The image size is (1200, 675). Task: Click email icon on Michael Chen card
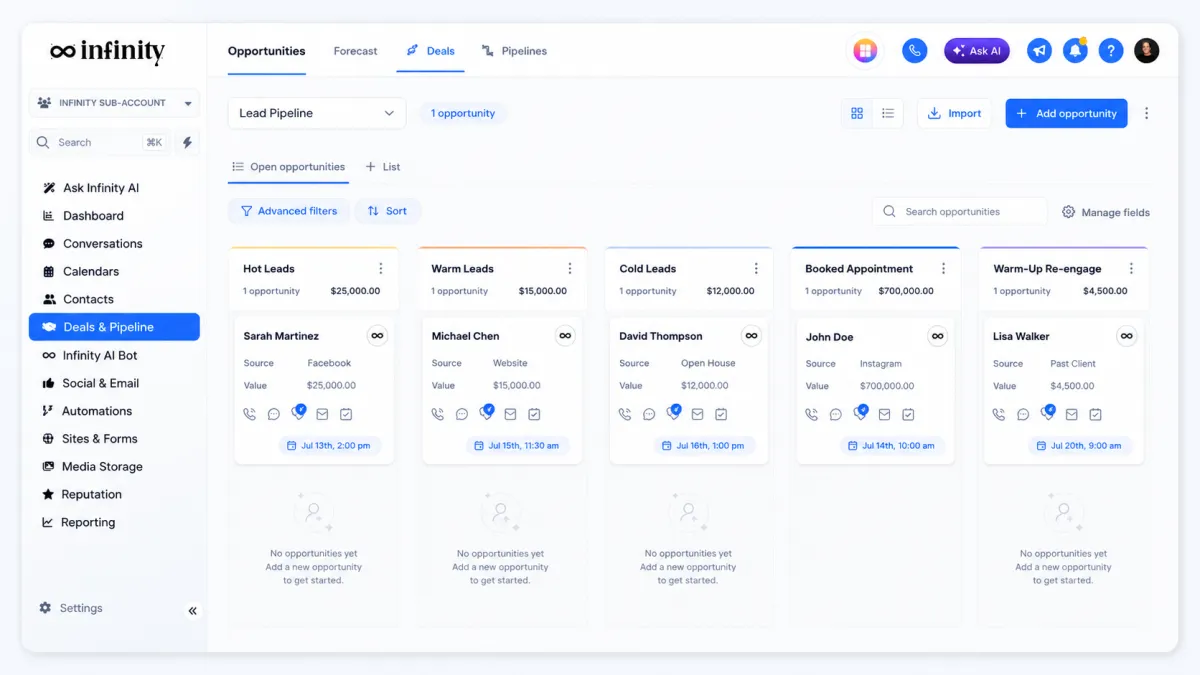click(x=510, y=414)
